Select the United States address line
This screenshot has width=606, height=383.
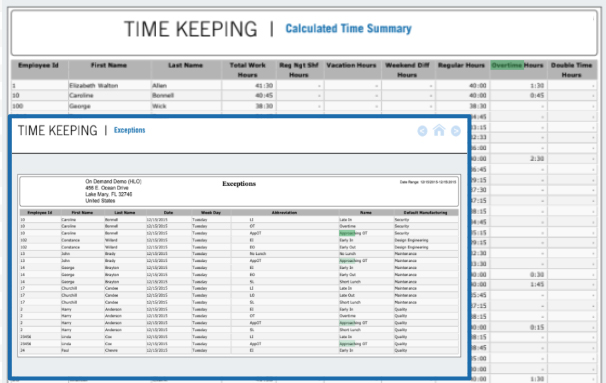click(100, 201)
